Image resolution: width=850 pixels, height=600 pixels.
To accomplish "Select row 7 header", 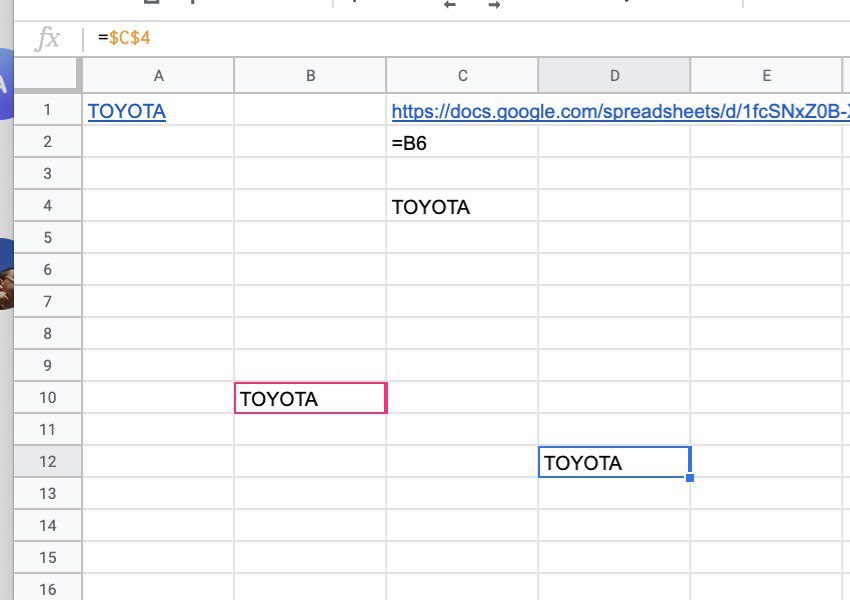I will pos(48,302).
